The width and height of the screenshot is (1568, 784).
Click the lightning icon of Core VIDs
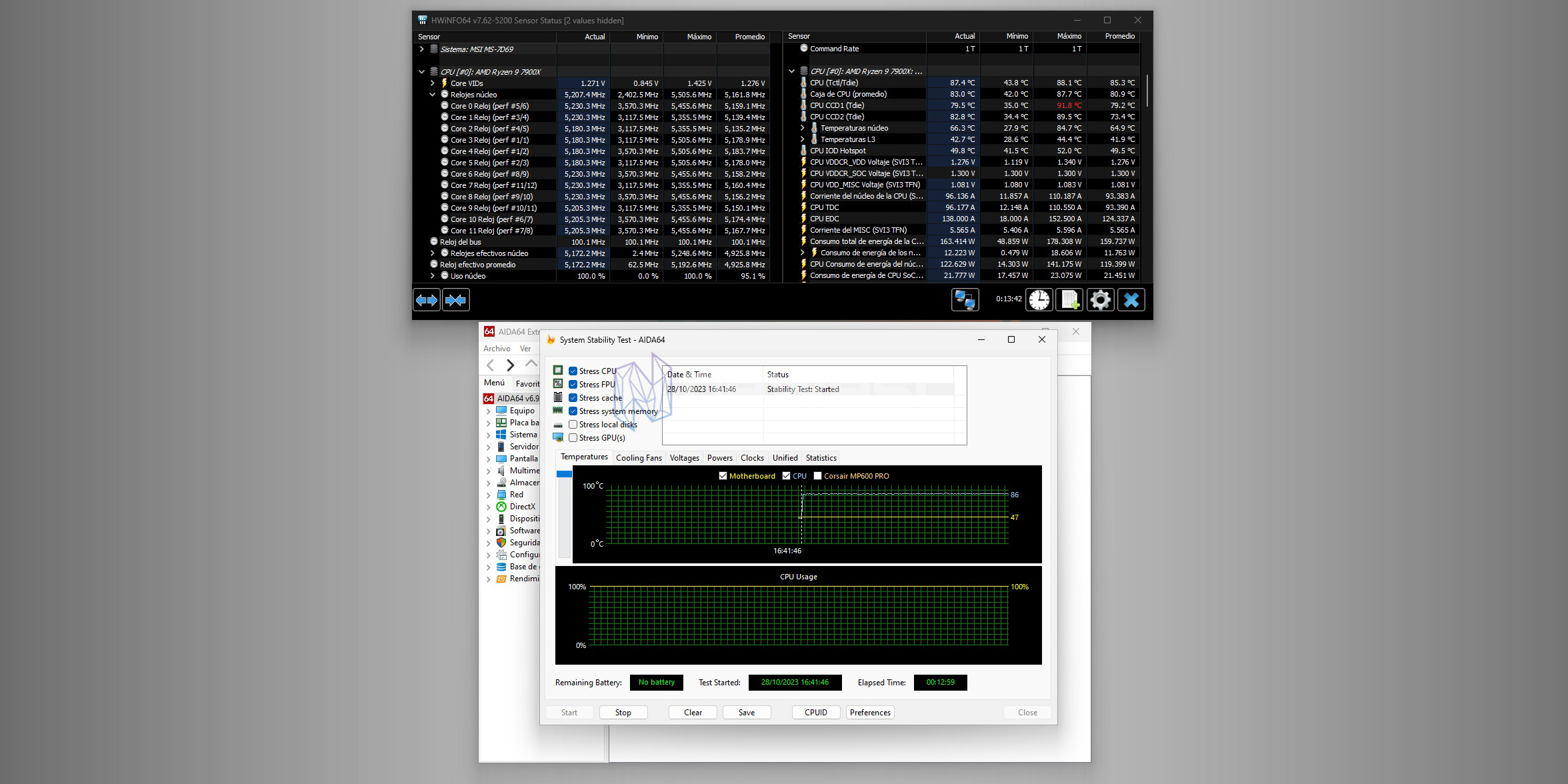pos(444,83)
